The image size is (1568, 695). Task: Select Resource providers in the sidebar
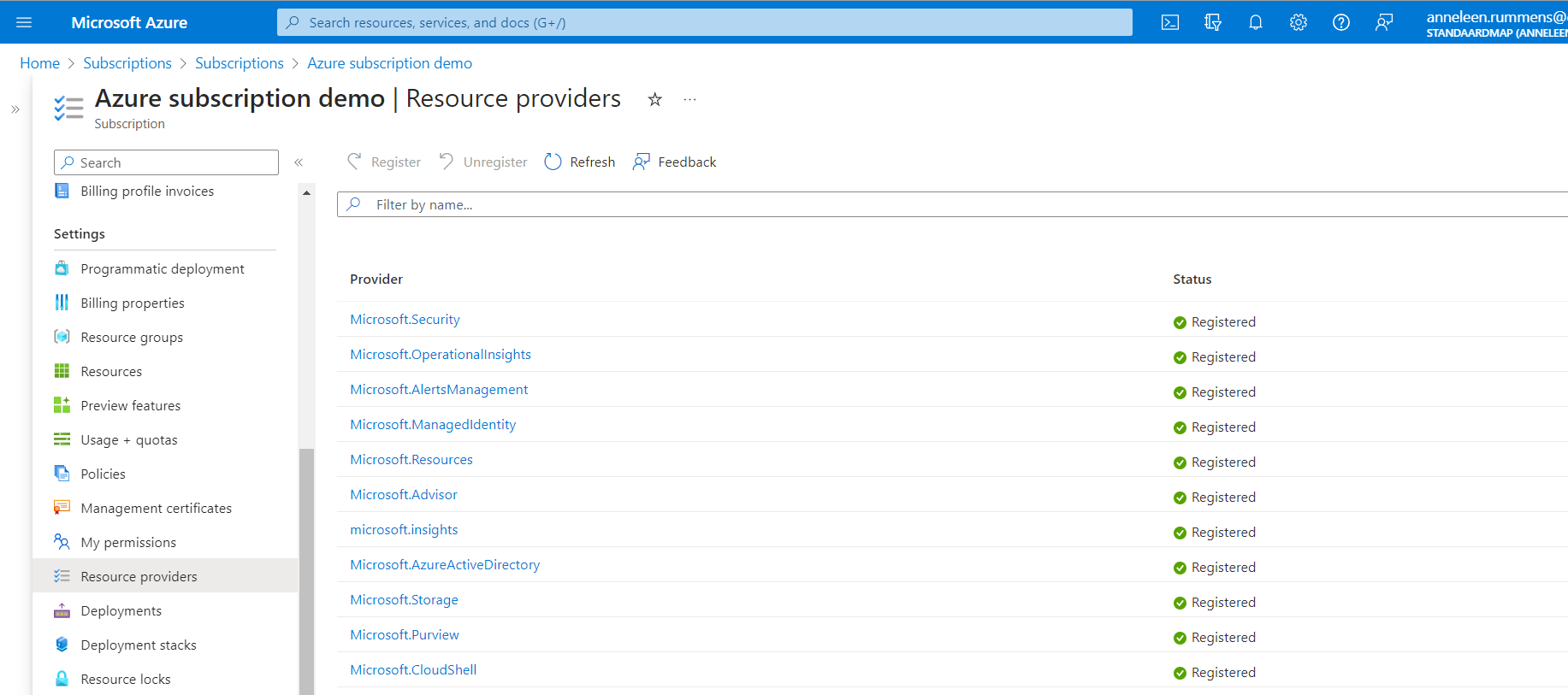[165, 576]
